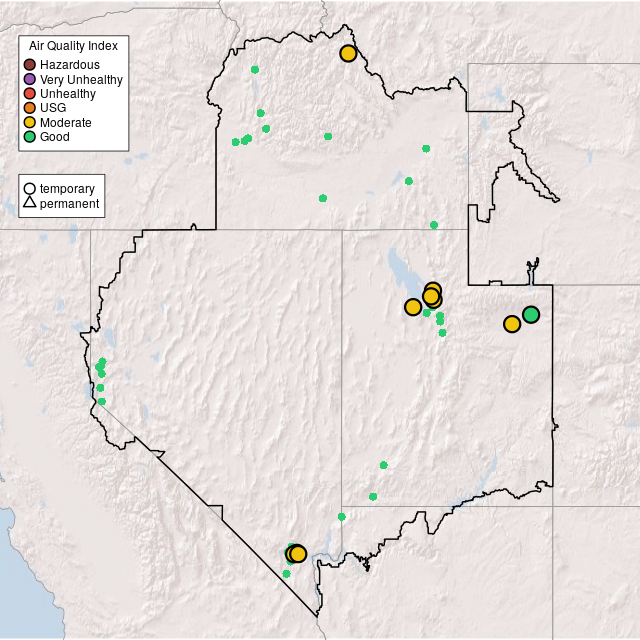Image resolution: width=640 pixels, height=640 pixels.
Task: Click the Hazardous legend color circle
Action: (30, 65)
